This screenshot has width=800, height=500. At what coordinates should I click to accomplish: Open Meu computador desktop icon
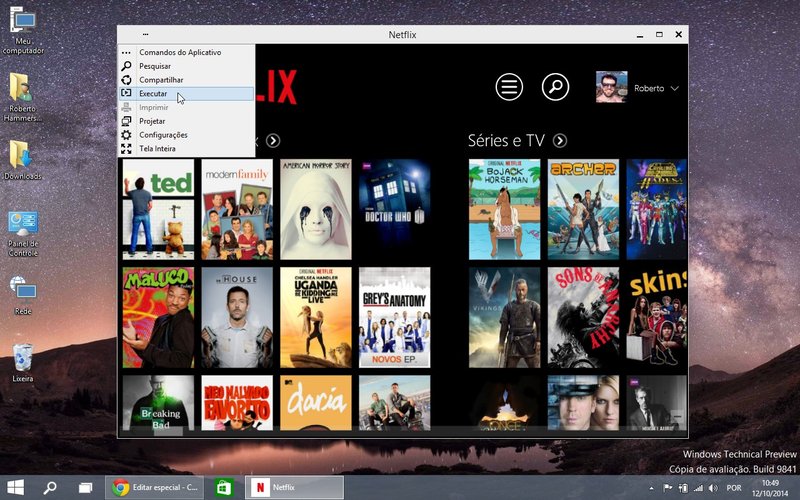[23, 31]
